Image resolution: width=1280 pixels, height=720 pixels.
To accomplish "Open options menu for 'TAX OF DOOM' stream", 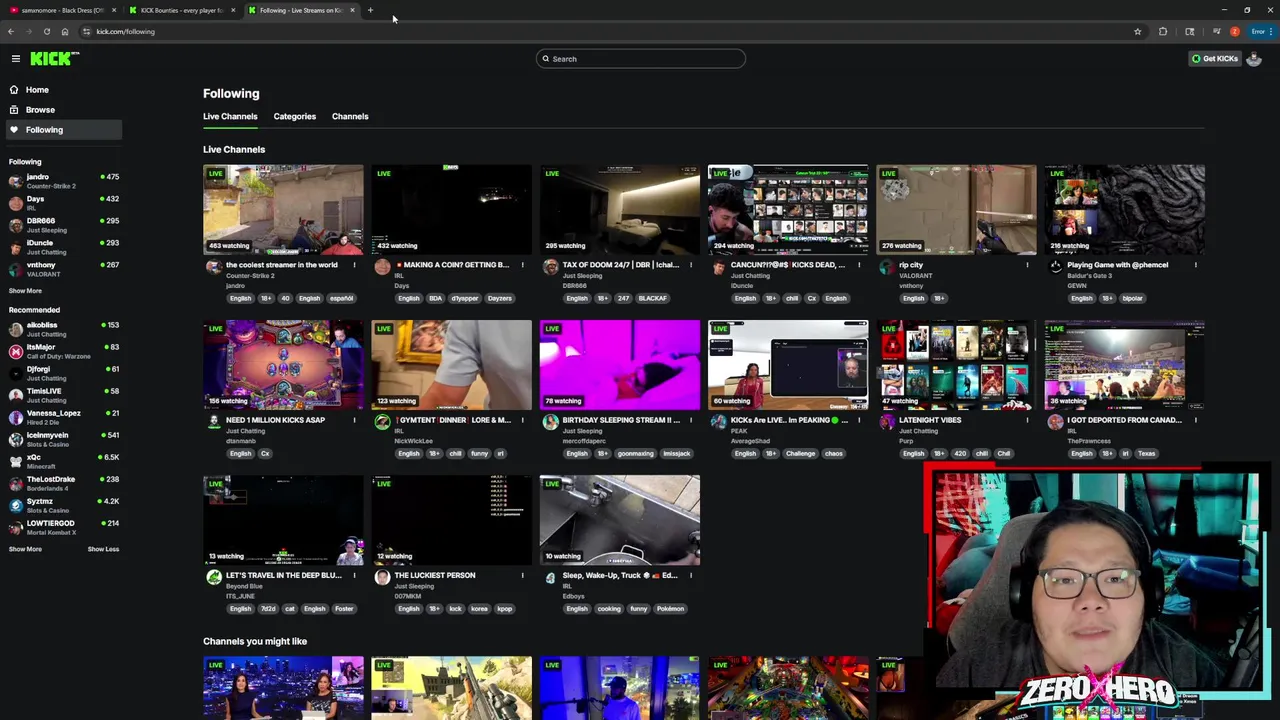I will [x=691, y=265].
